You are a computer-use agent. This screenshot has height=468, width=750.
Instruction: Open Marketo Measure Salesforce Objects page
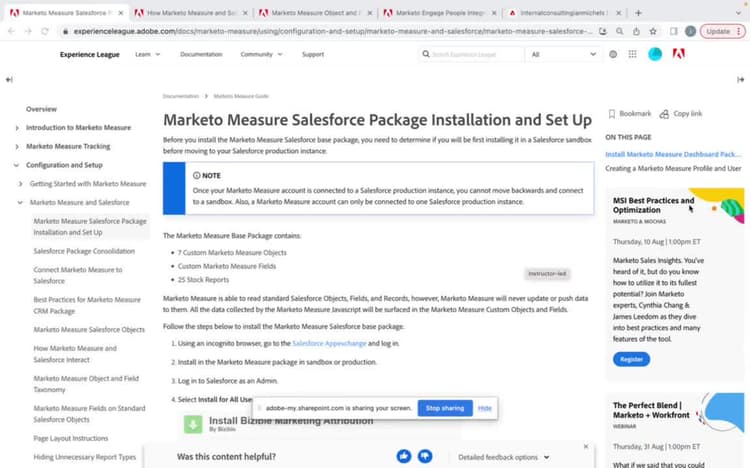[x=89, y=330]
